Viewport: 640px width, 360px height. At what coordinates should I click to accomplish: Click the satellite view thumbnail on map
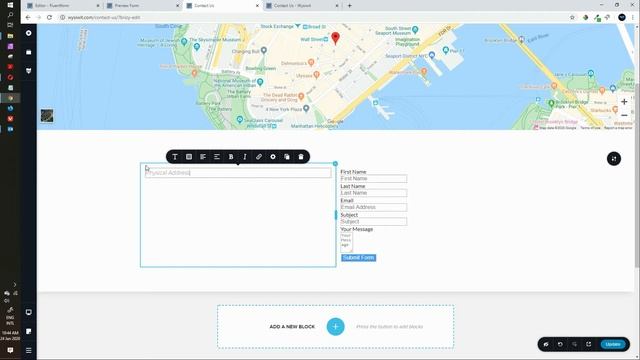point(47,116)
